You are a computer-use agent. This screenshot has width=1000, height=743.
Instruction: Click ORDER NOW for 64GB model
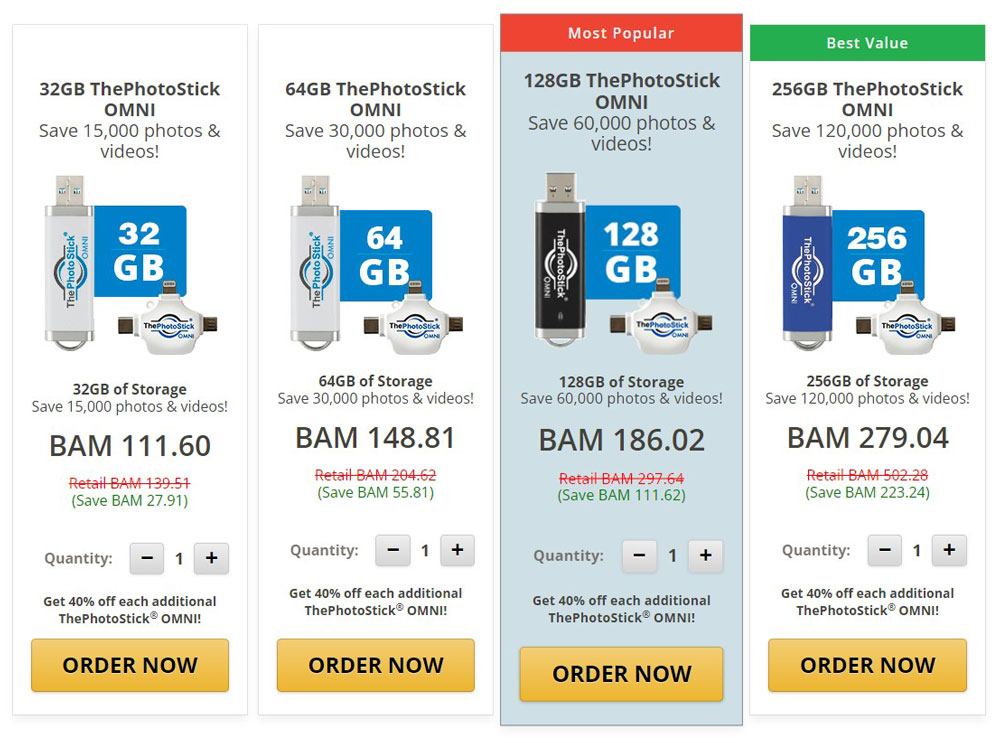point(376,665)
